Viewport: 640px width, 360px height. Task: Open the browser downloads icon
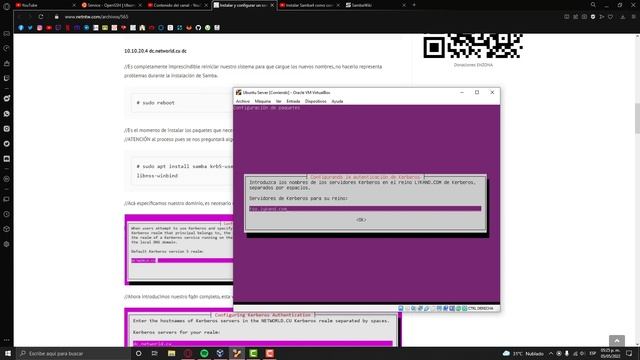click(623, 17)
